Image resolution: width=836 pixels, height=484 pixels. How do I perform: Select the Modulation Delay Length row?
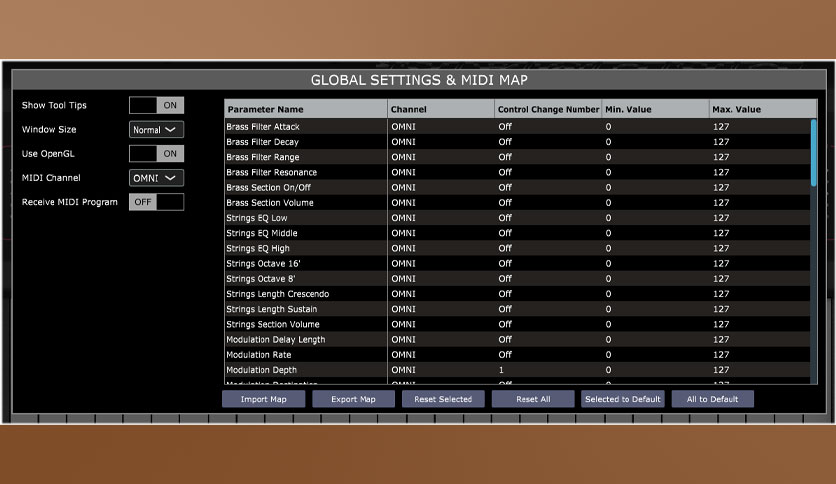point(517,340)
